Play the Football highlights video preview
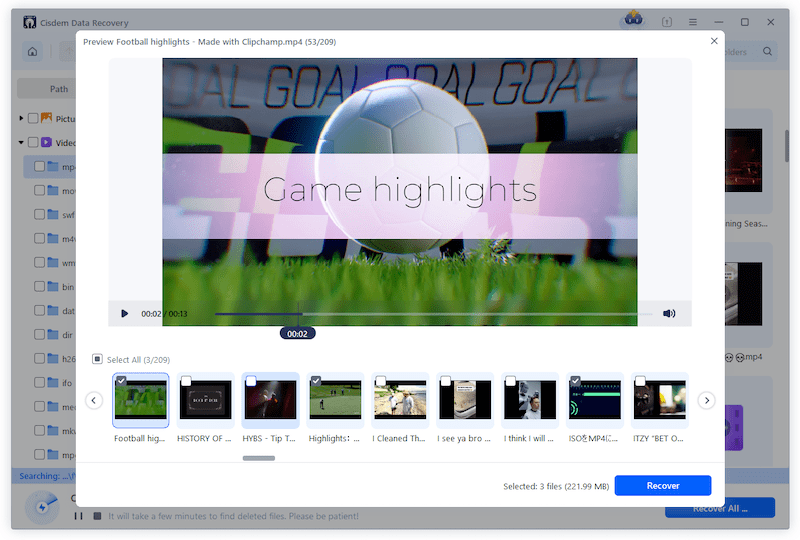Screen dimensions: 800x540 125,313
